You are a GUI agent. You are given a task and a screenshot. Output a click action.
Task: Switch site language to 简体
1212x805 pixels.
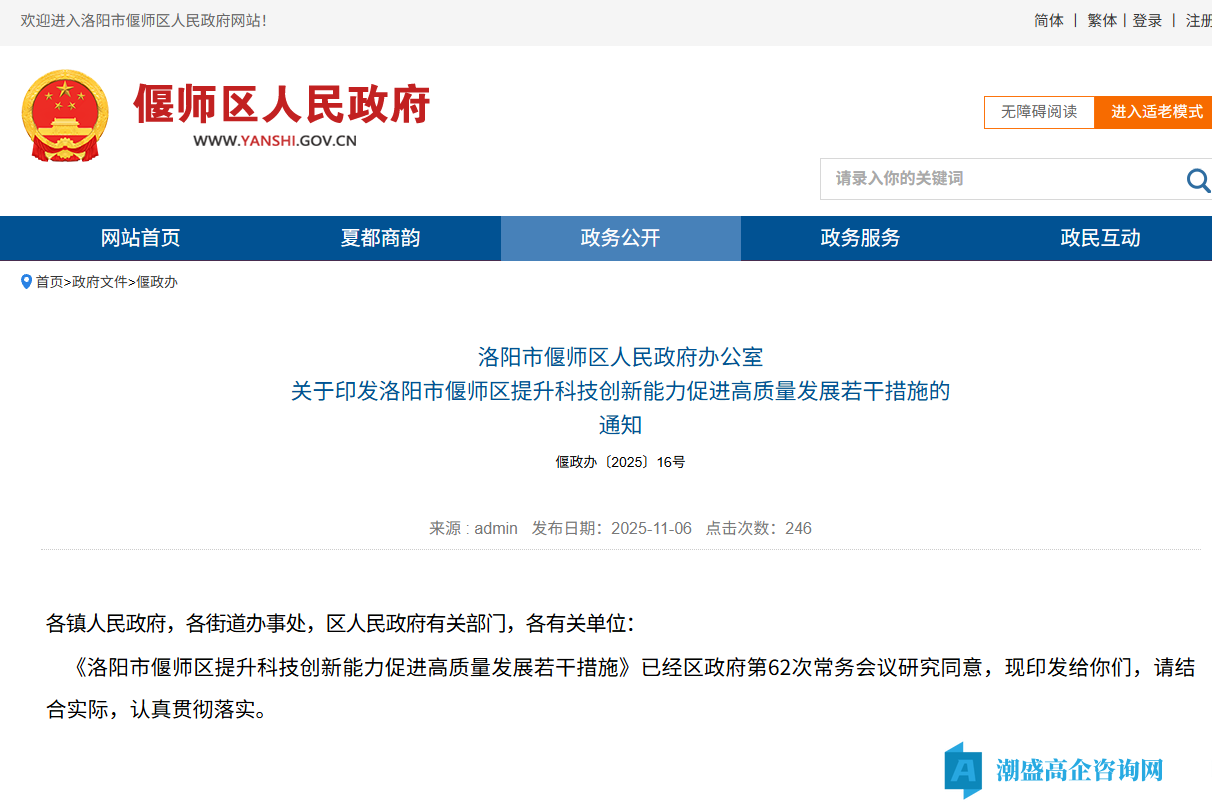pos(1048,20)
